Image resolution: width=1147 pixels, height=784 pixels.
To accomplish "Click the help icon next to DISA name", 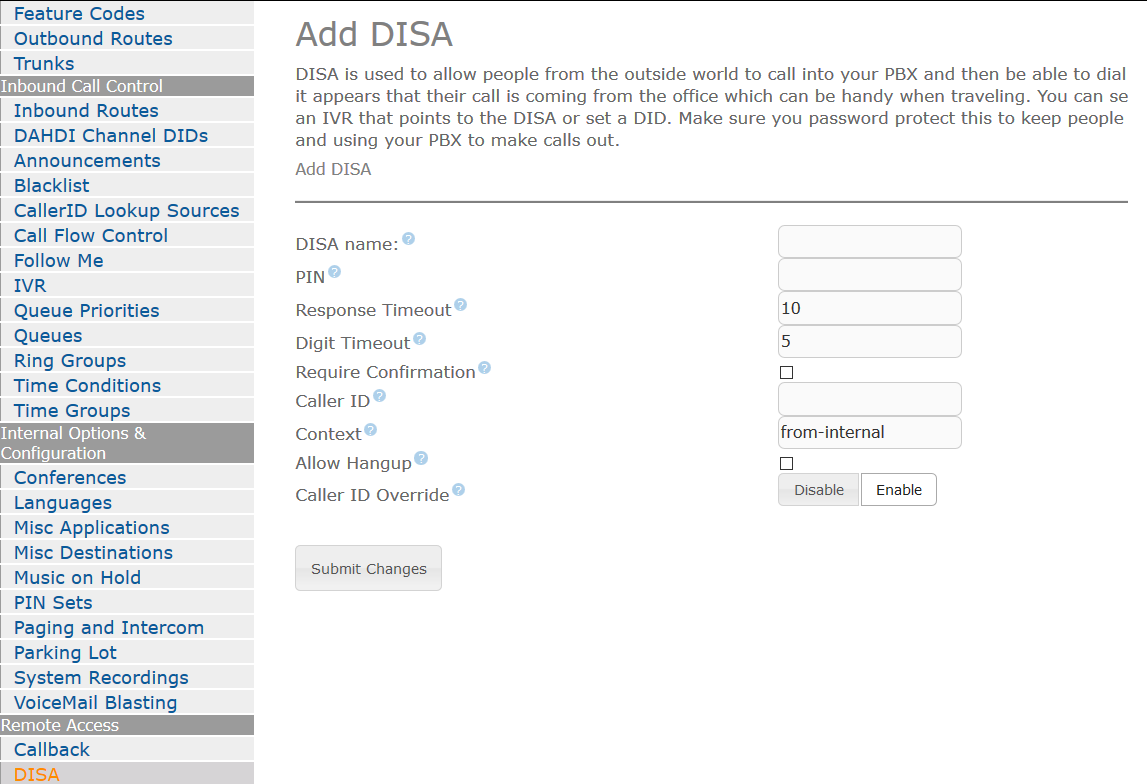I will coord(408,240).
